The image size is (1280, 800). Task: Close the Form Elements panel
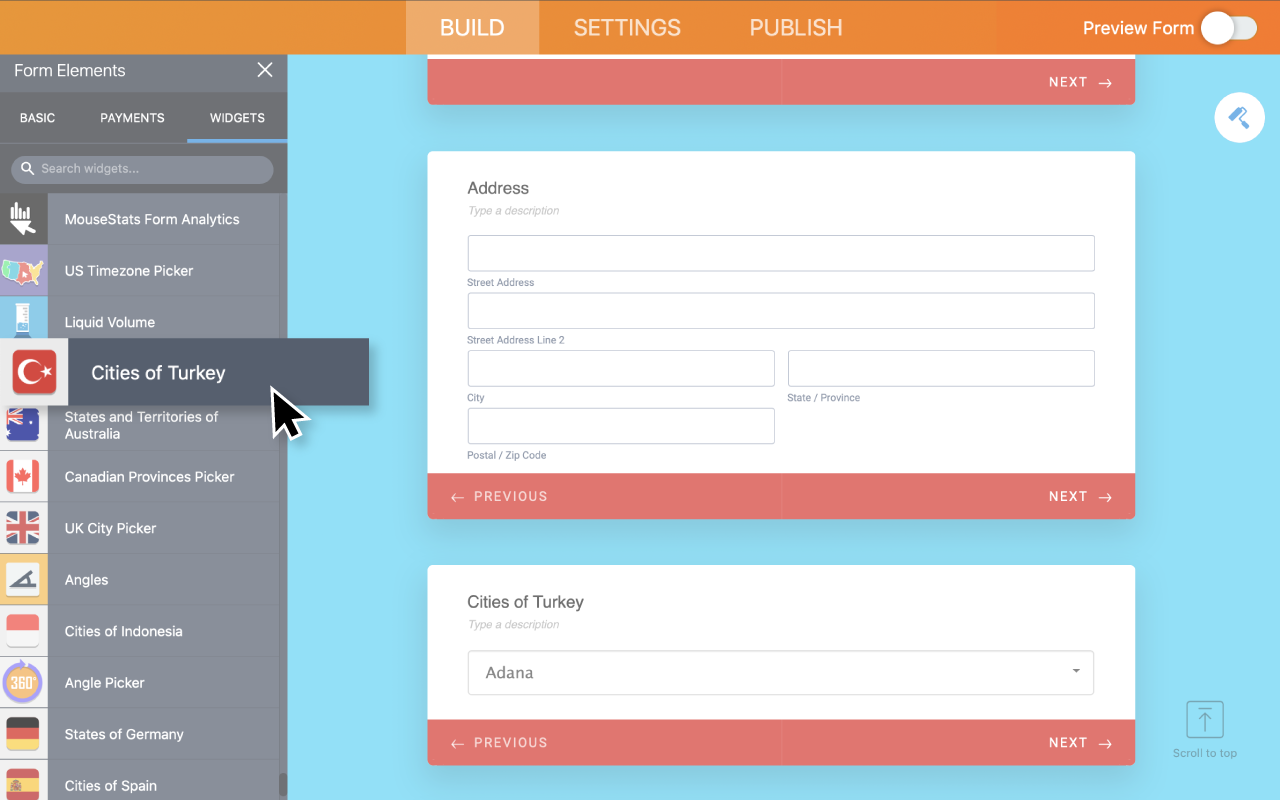point(265,70)
